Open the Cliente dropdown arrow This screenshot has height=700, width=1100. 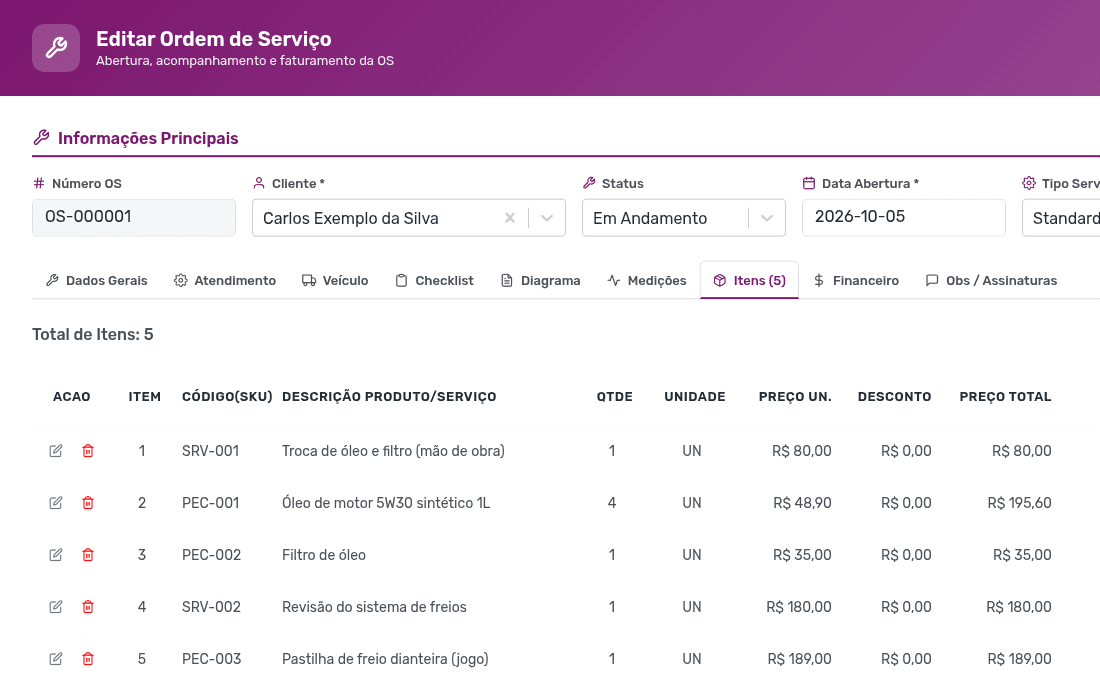(x=547, y=218)
